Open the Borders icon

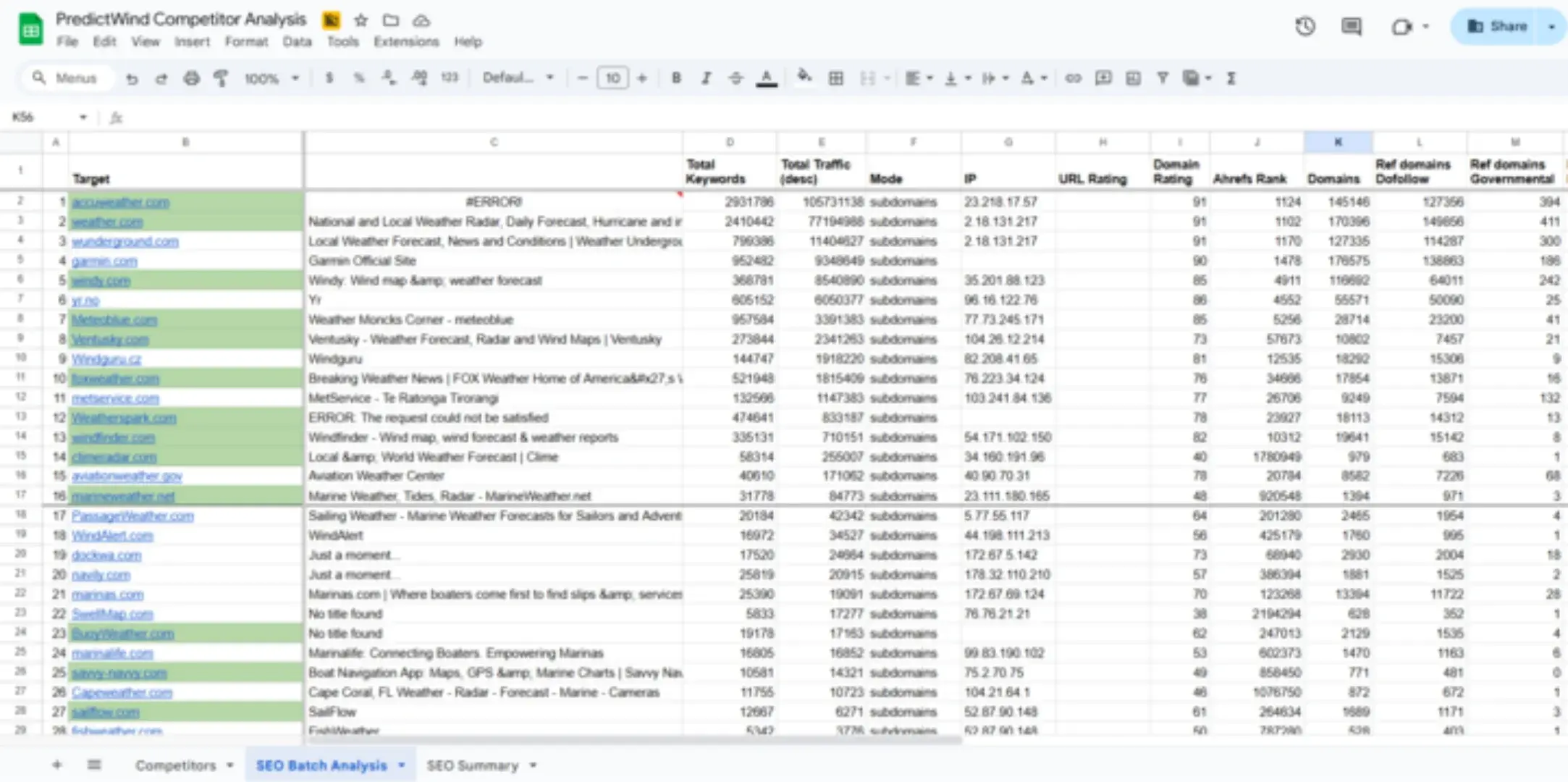pyautogui.click(x=836, y=78)
